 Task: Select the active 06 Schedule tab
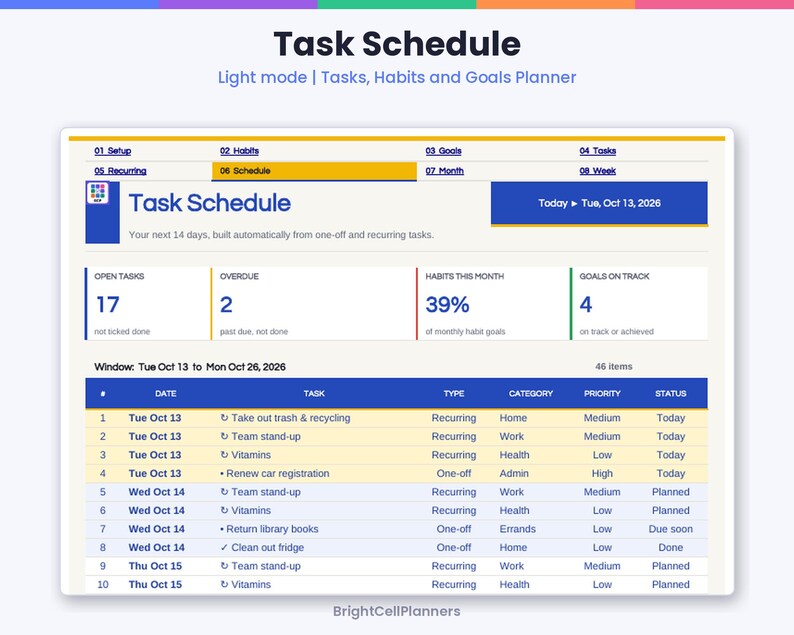[x=314, y=171]
